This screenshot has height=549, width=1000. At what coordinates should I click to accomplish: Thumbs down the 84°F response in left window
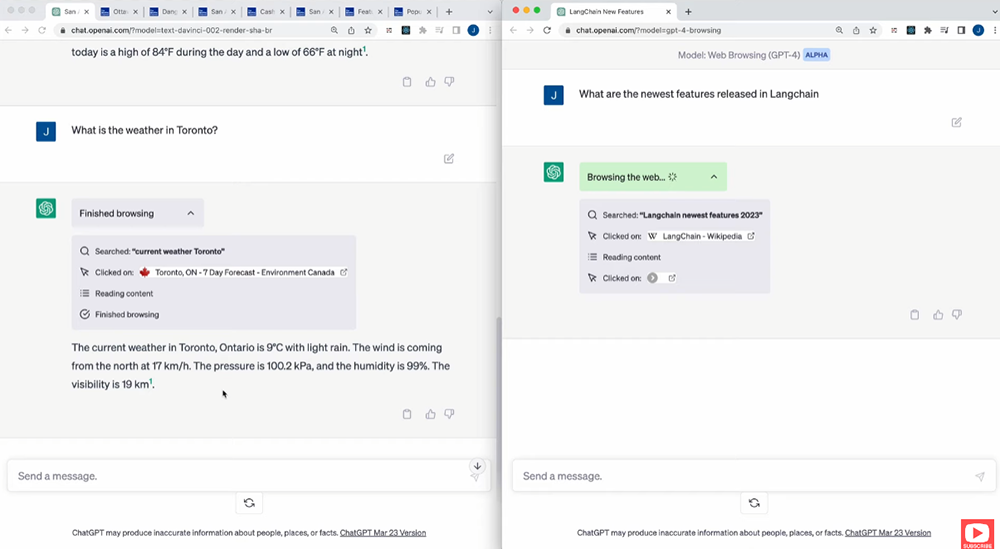(449, 82)
